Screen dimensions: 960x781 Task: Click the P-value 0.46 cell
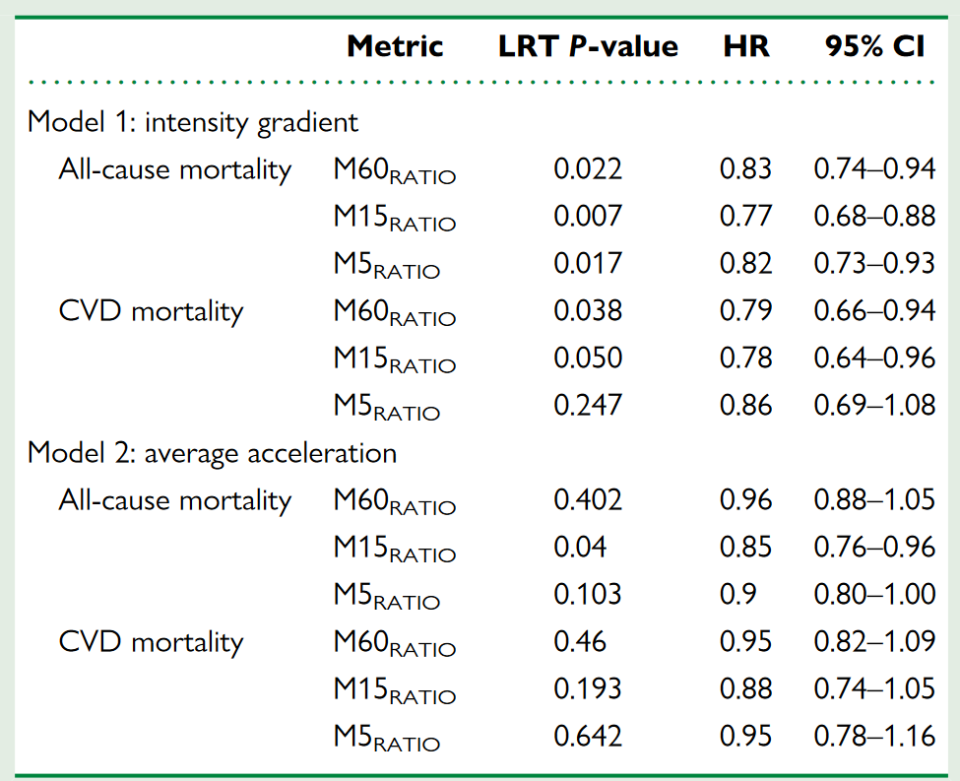[x=580, y=641]
